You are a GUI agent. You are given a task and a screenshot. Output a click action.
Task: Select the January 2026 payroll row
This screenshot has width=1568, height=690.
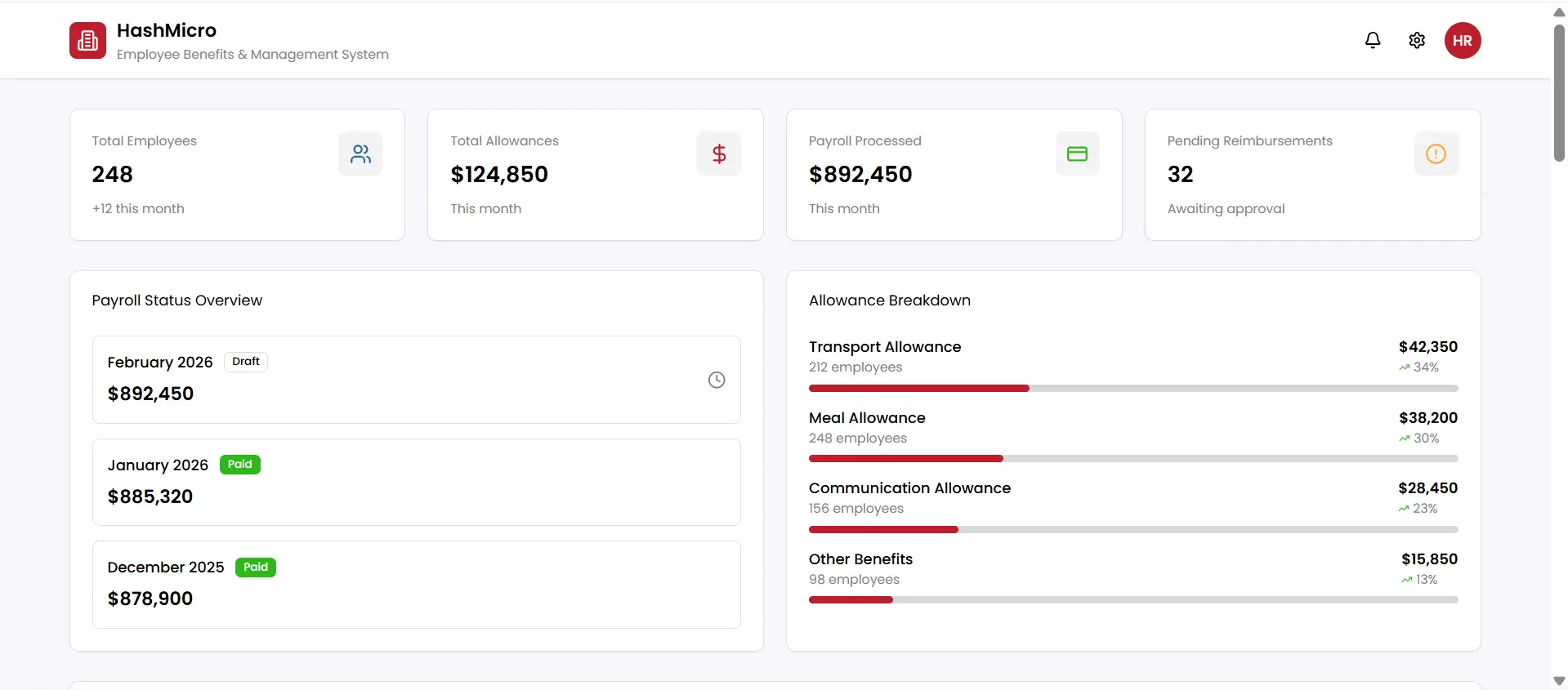pos(416,483)
